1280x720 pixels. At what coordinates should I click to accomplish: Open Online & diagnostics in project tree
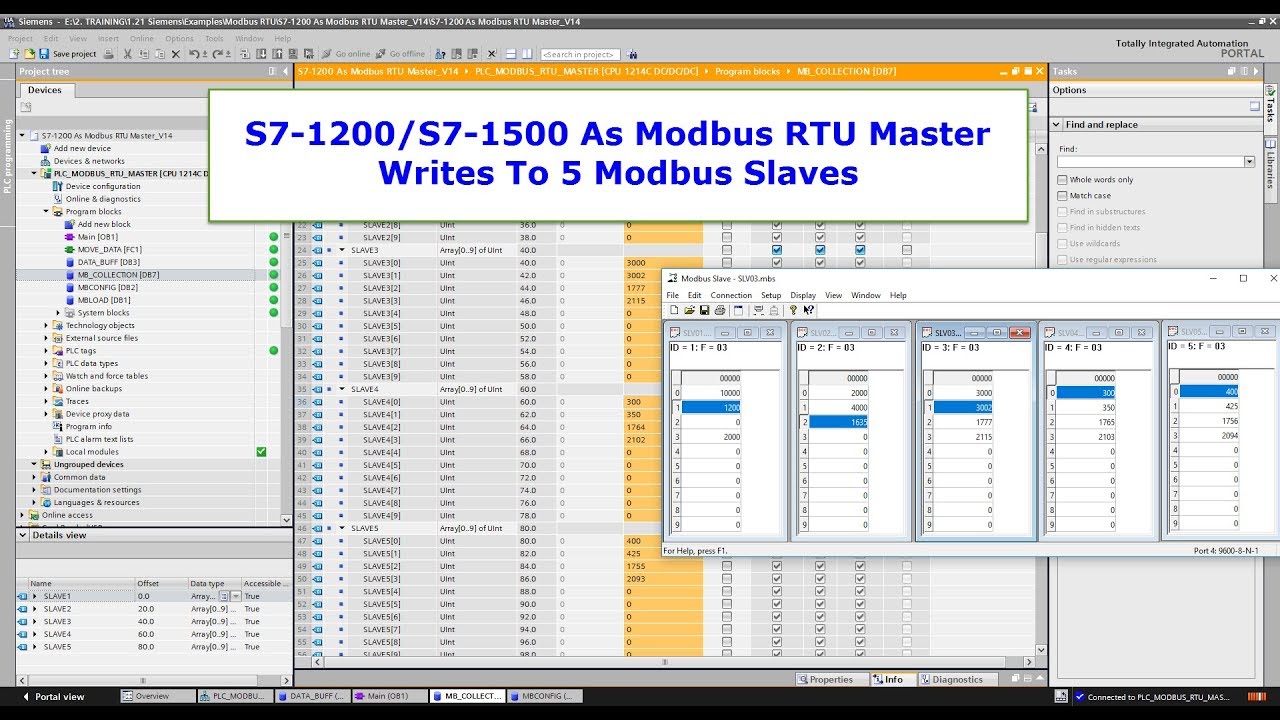[103, 199]
